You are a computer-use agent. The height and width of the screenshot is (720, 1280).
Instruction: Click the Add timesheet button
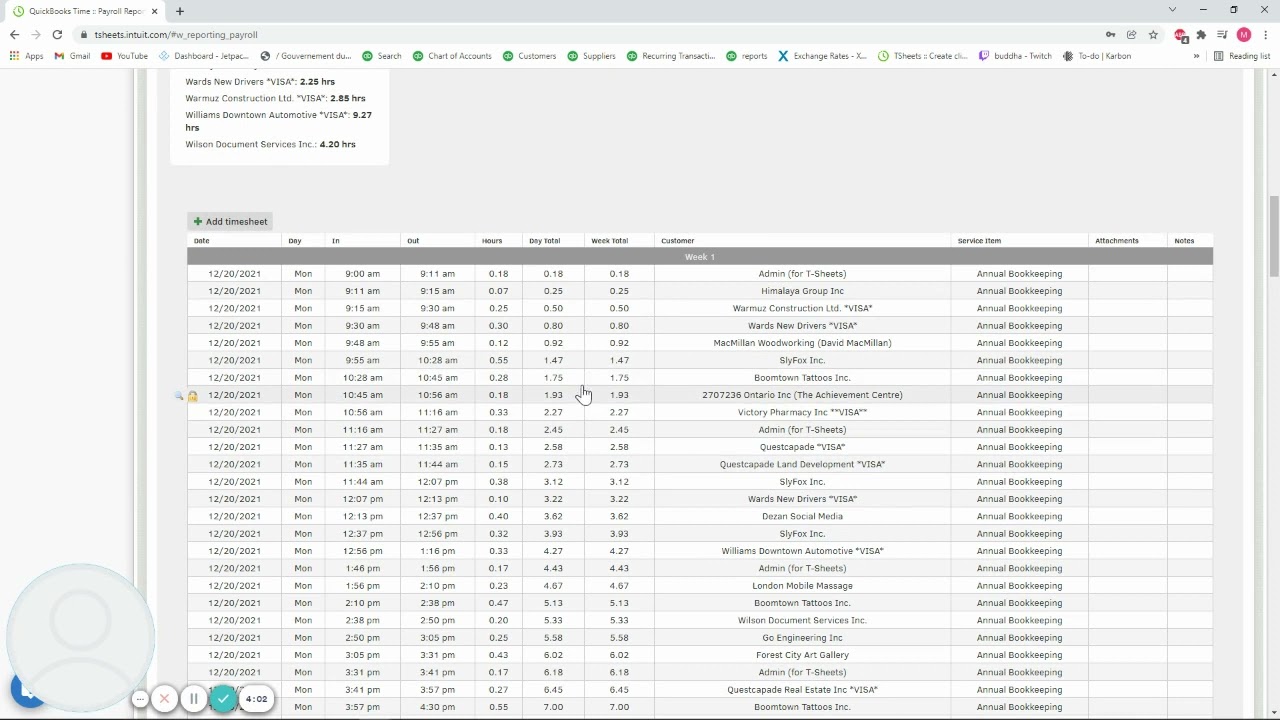click(x=230, y=221)
